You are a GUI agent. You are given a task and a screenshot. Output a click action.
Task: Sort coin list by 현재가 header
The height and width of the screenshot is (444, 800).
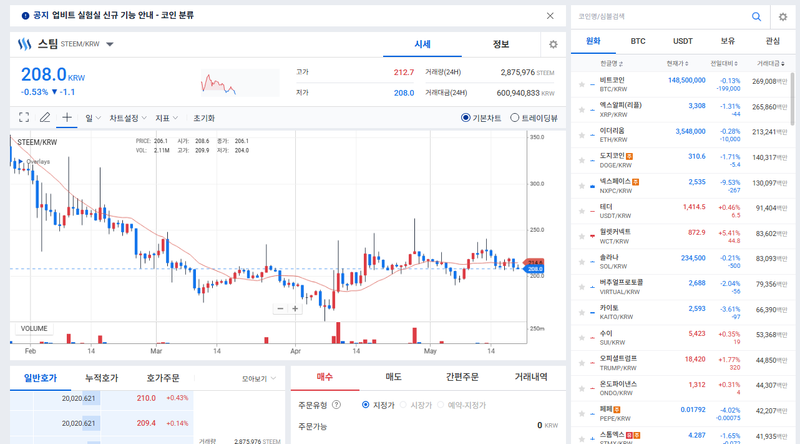677,64
